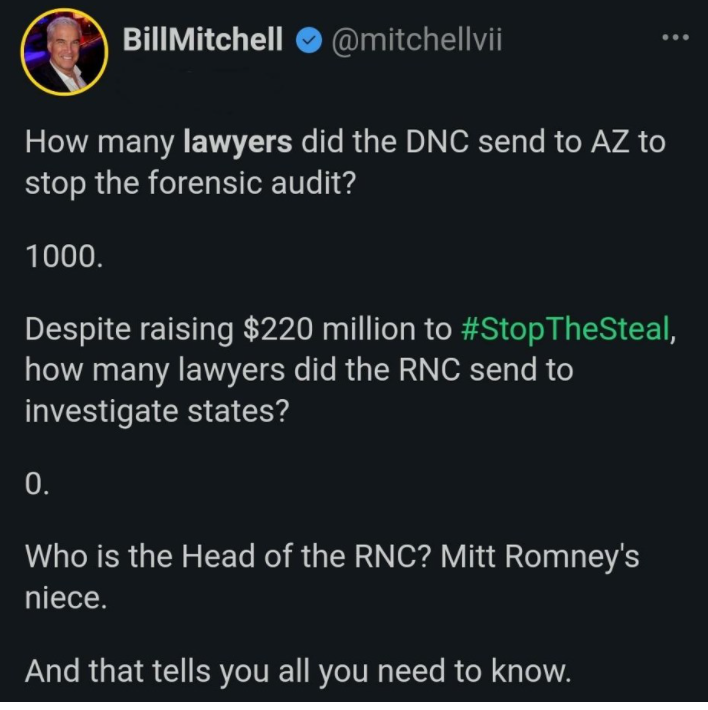Open the three-dot more options menu
708x710 pixels.
[676, 39]
